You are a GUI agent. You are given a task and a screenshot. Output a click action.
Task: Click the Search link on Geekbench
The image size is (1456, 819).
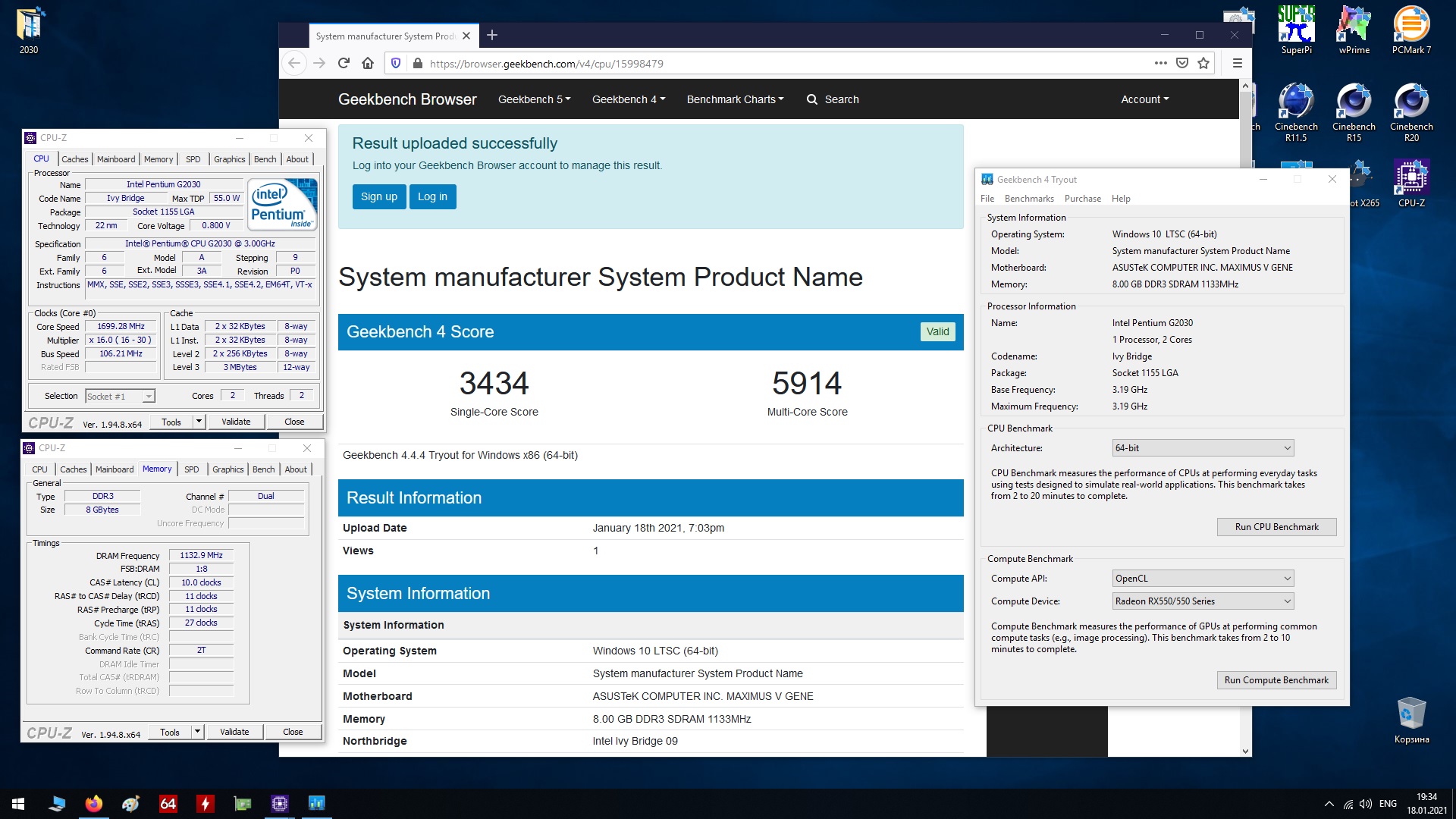[833, 99]
